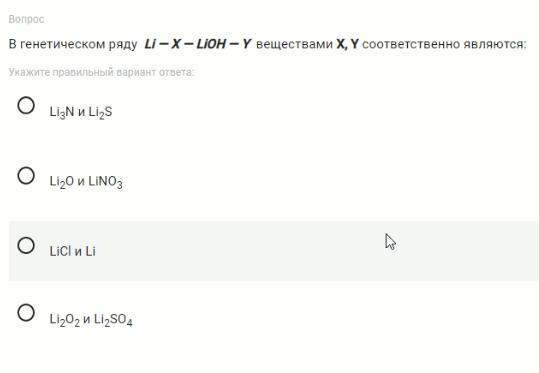Viewport: 539px width, 373px height.
Task: Select the Li3N и Li2S radio button
Action: click(26, 105)
